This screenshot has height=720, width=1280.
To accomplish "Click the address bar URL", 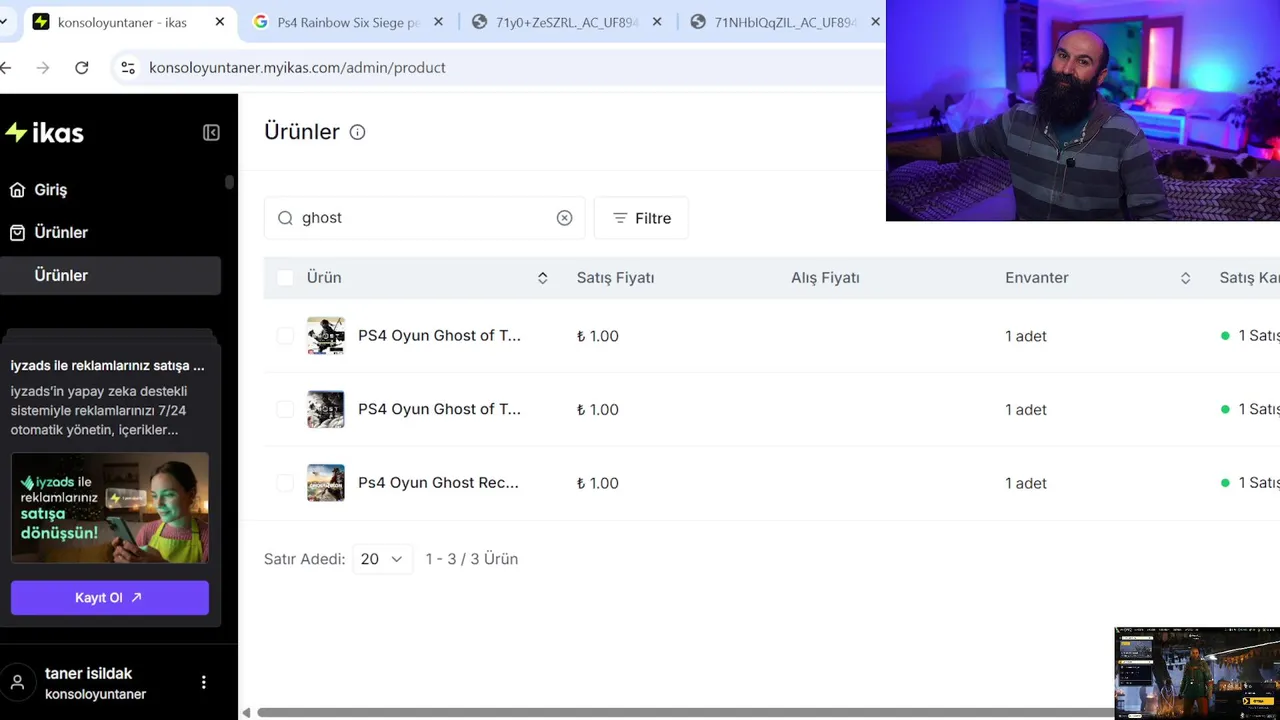I will coord(297,68).
